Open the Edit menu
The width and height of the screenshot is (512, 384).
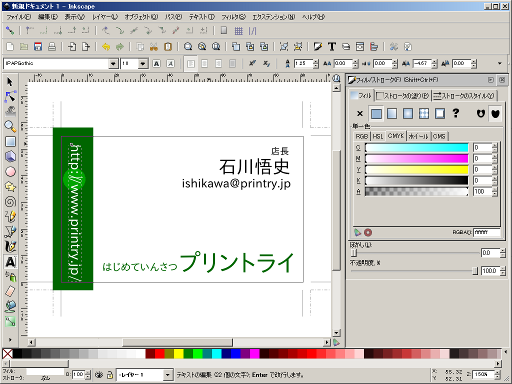click(48, 17)
